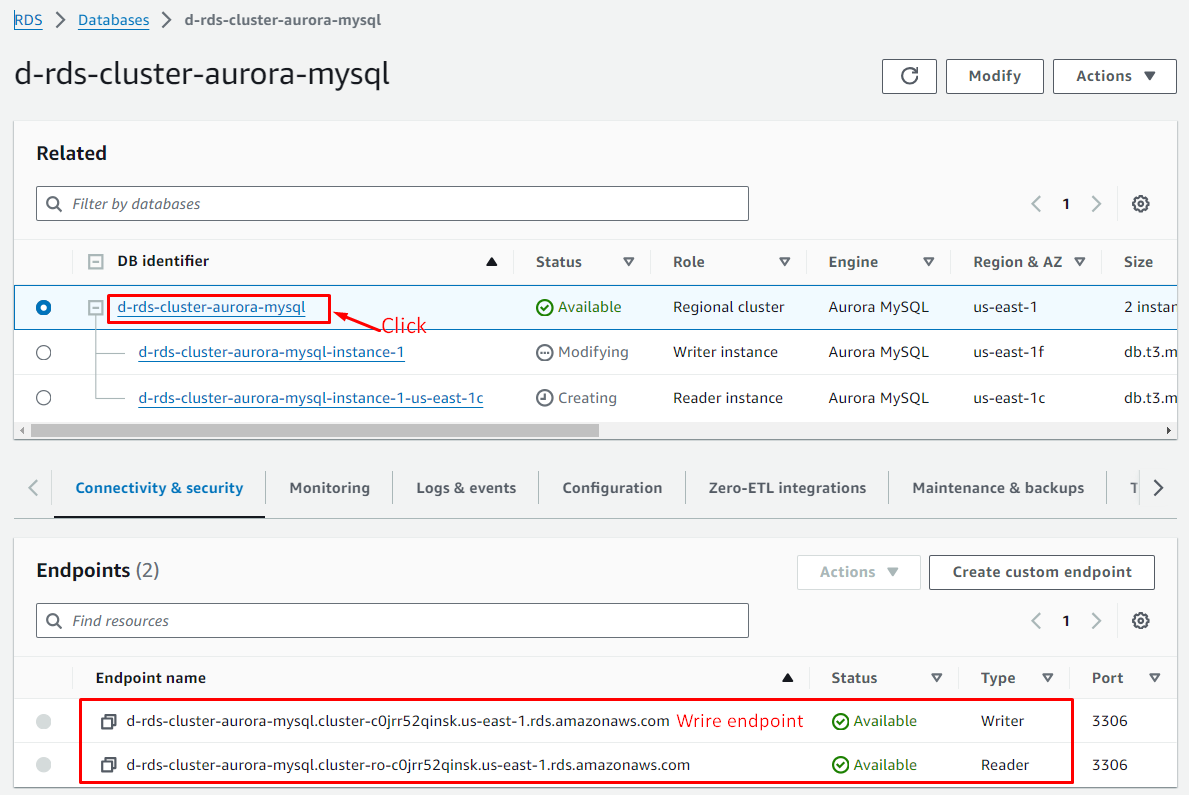
Task: Open the top Actions dropdown
Action: pos(1114,76)
